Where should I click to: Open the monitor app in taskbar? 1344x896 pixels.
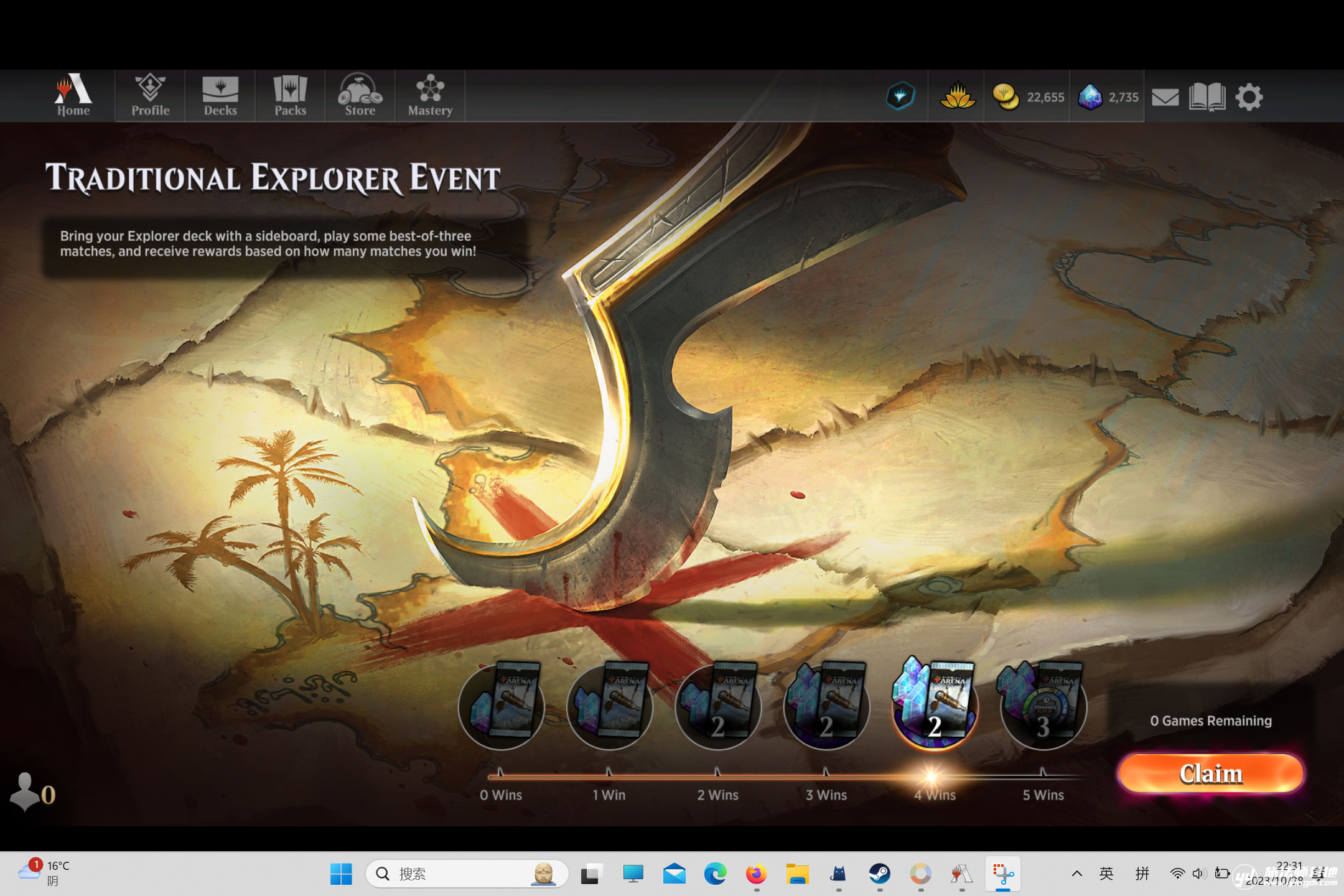(x=633, y=874)
